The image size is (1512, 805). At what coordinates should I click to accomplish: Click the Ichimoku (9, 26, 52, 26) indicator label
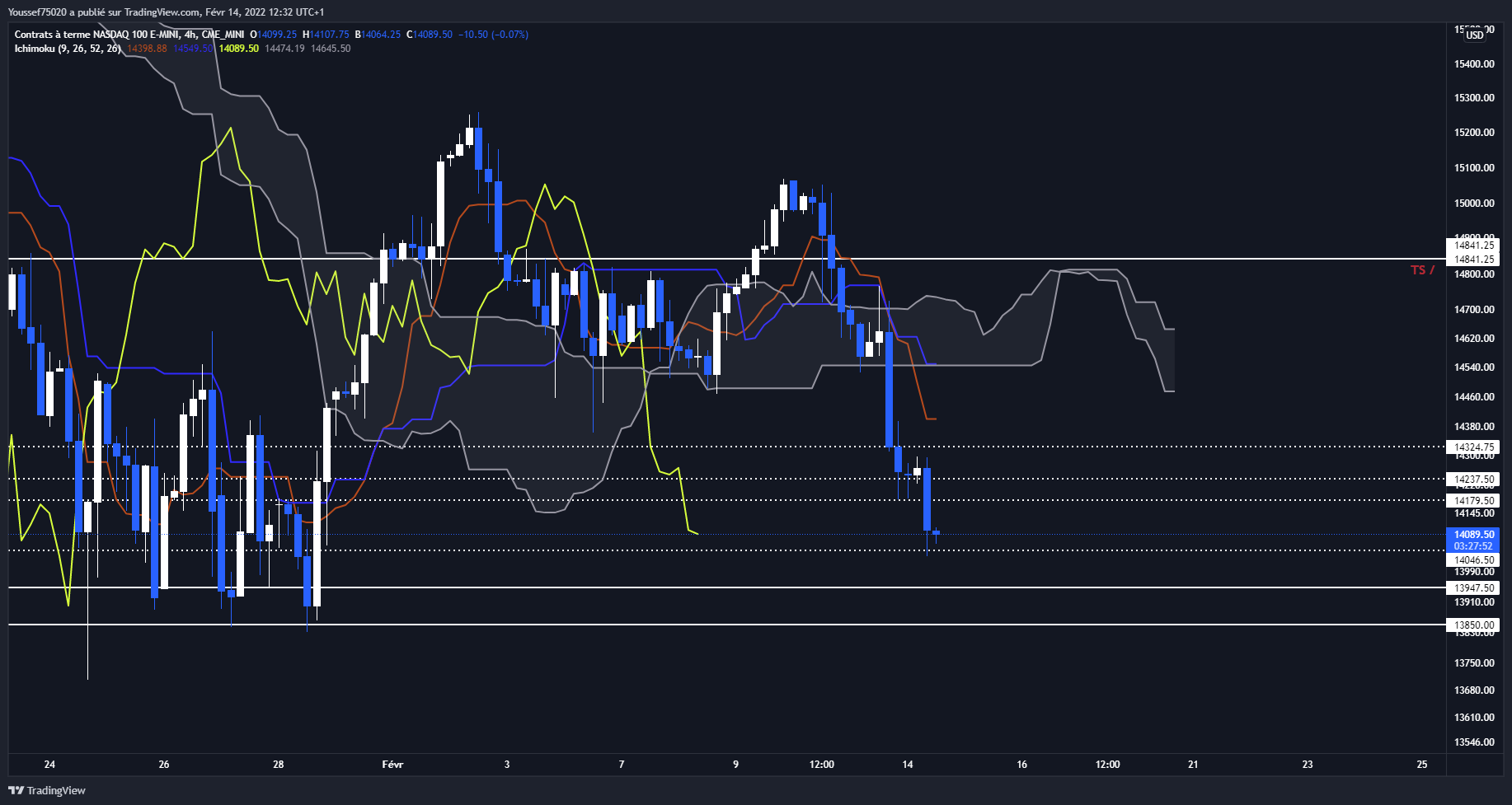click(x=68, y=49)
